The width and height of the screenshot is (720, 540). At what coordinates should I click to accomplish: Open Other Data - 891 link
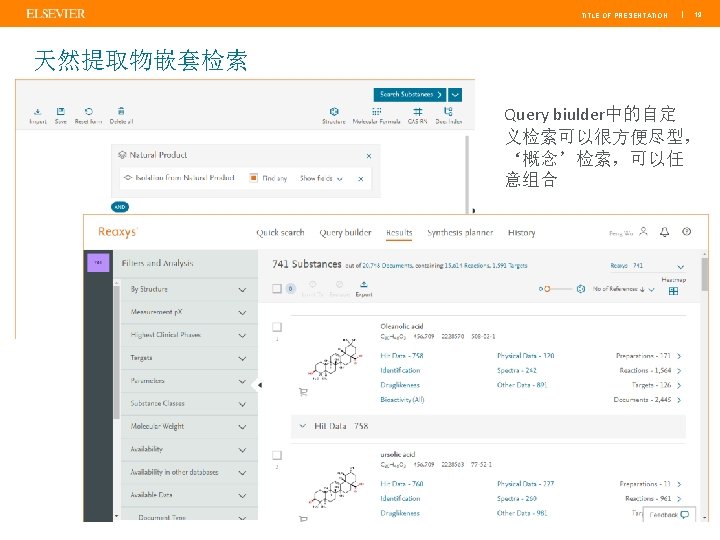pyautogui.click(x=522, y=385)
